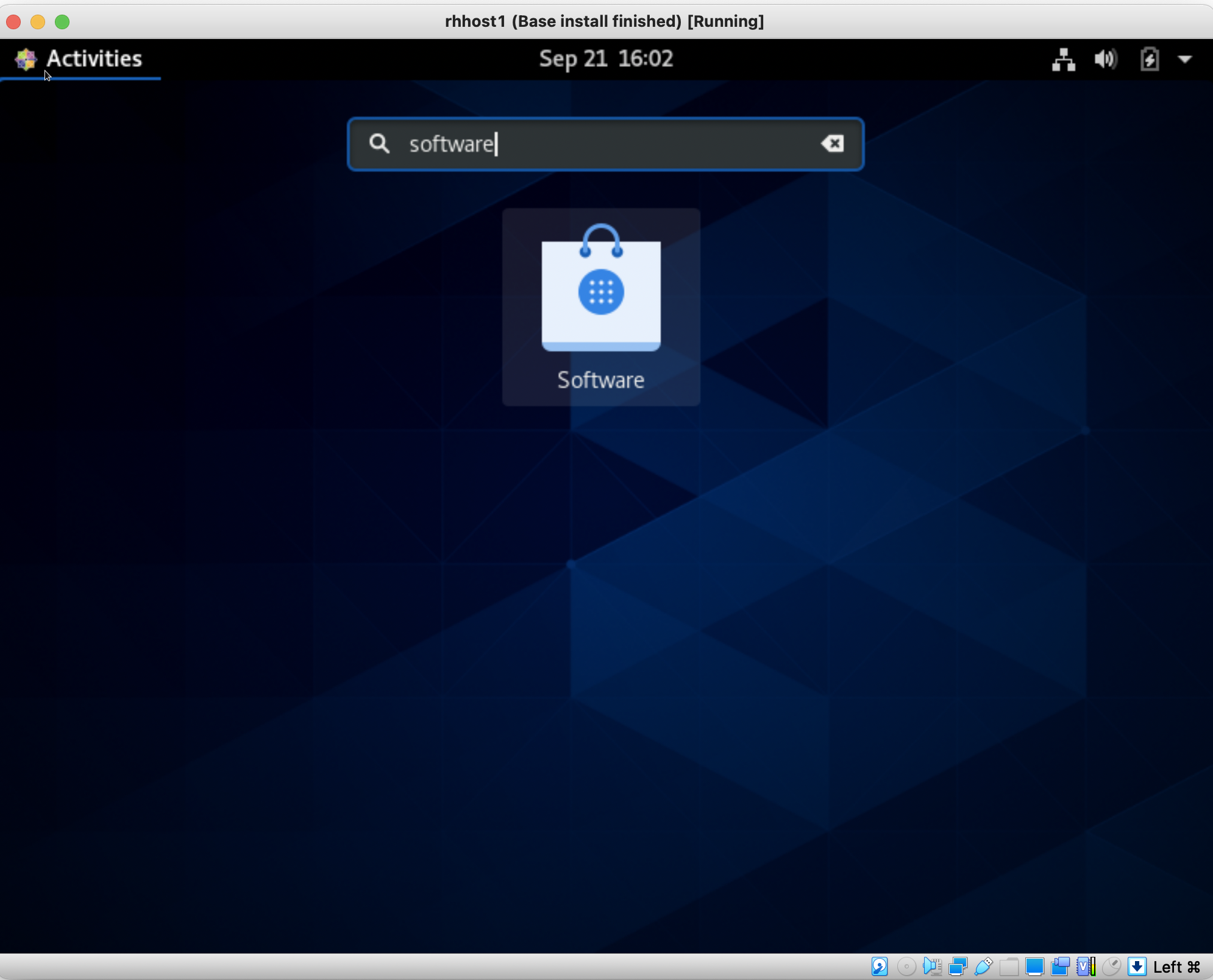Click the Activities button
1213x980 pixels.
pyautogui.click(x=94, y=59)
